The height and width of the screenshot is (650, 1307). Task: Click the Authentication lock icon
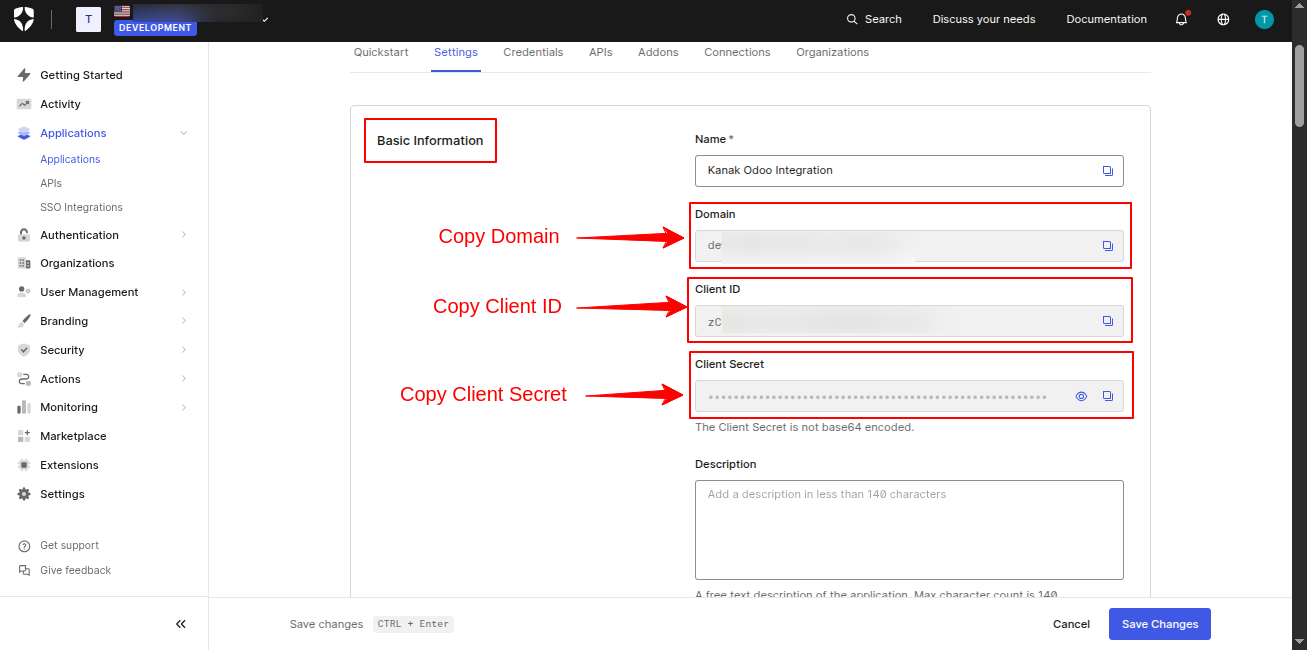pos(24,235)
